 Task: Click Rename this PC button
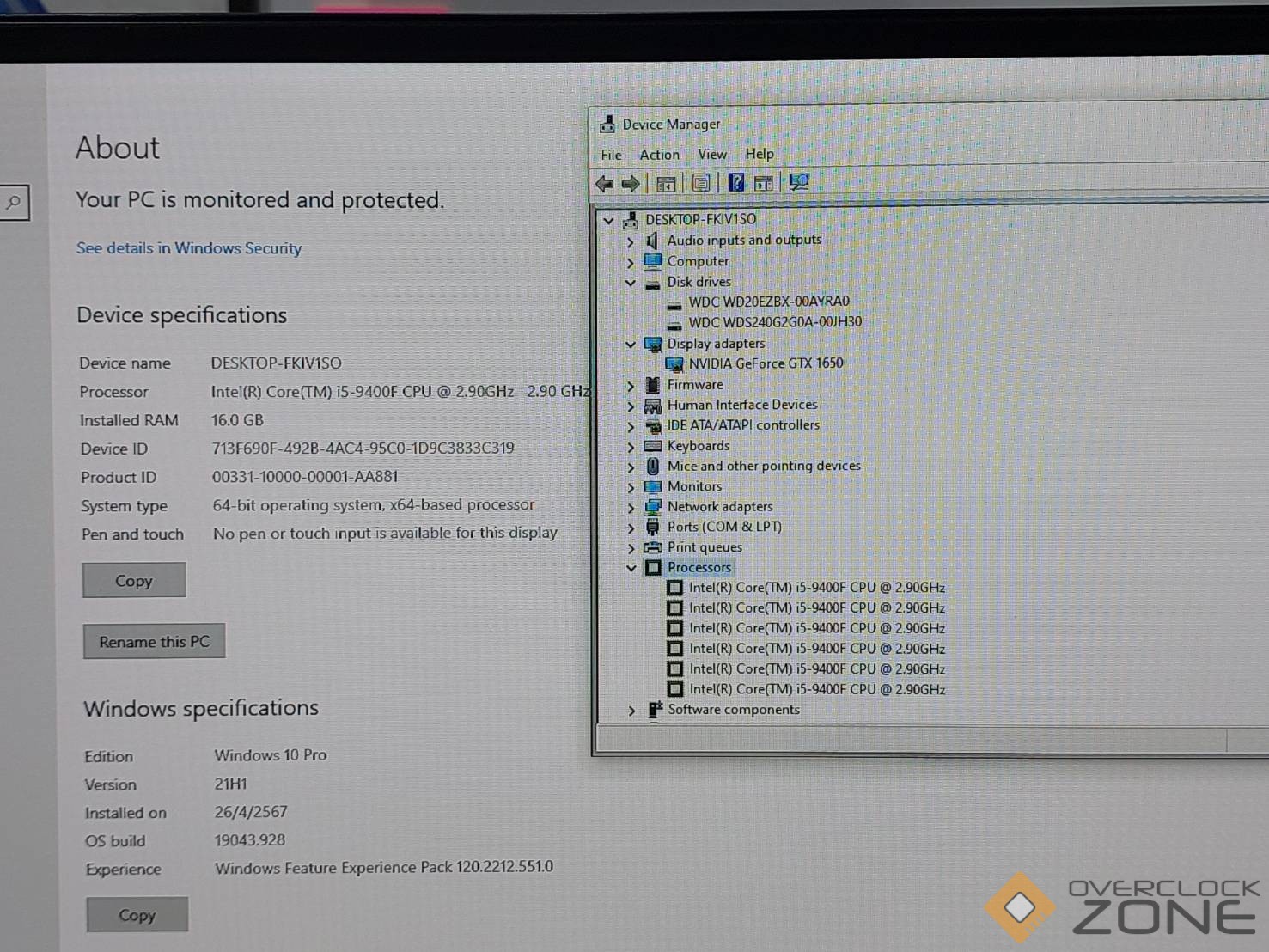tap(154, 642)
